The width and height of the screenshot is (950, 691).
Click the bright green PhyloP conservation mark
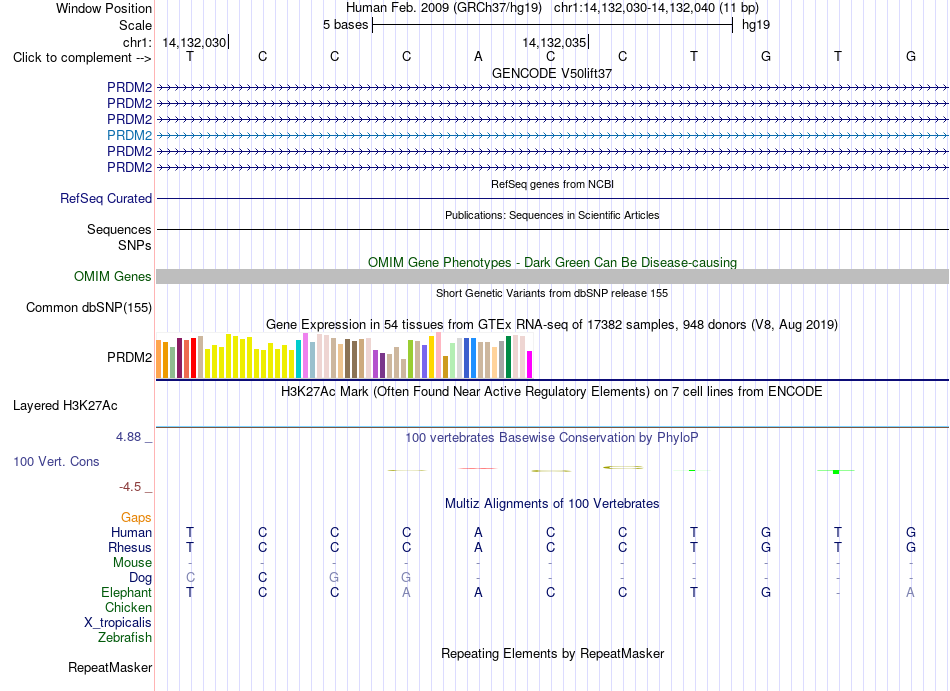836,471
